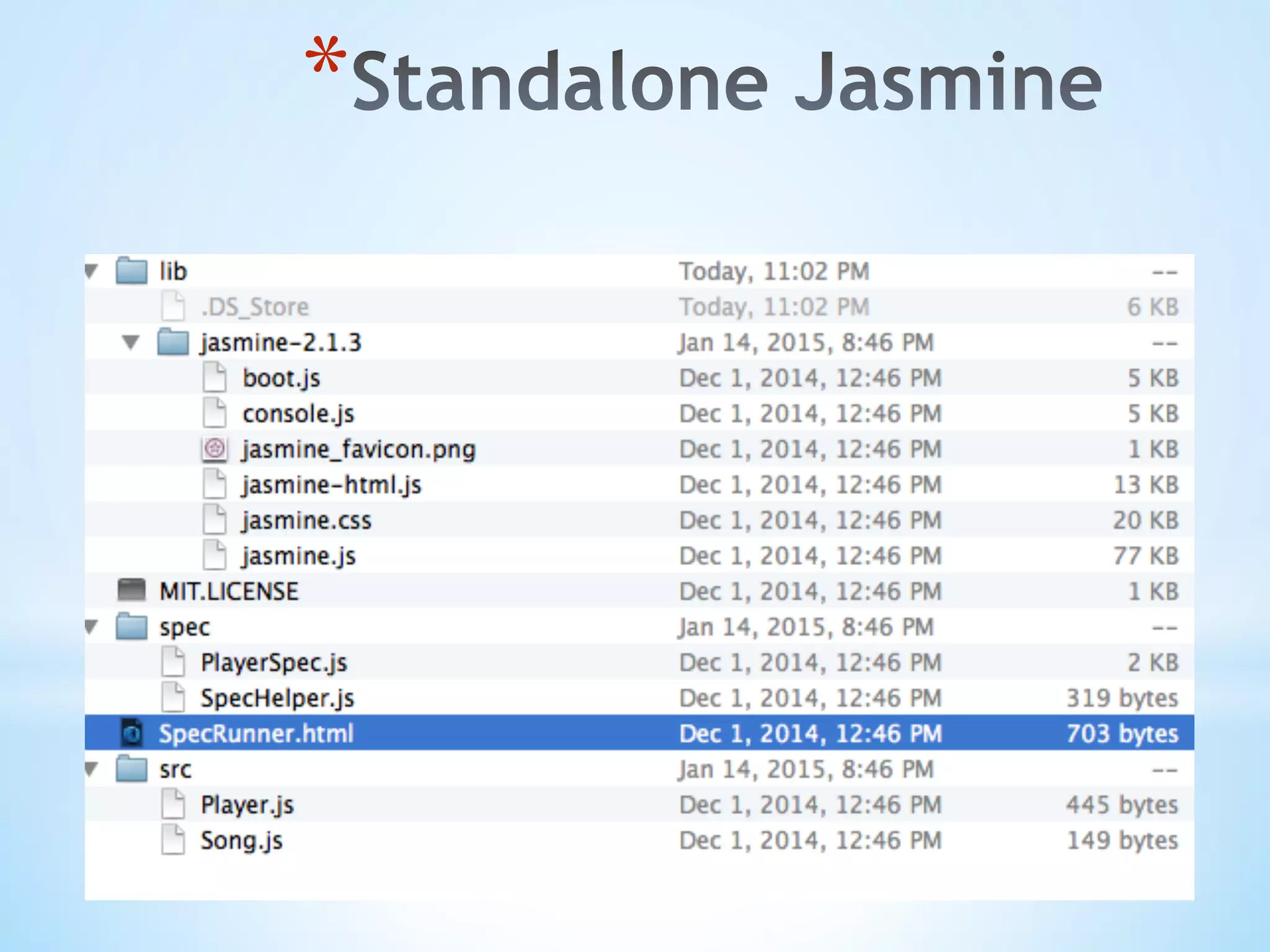Image resolution: width=1270 pixels, height=952 pixels.
Task: Click the jasmine_favicon.png image icon
Action: 215,449
